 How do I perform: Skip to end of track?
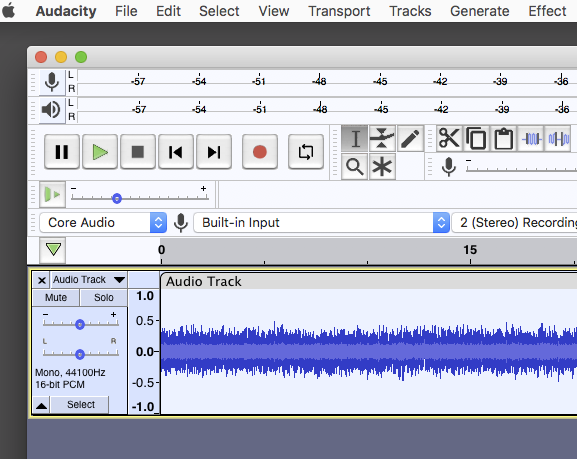(x=214, y=152)
